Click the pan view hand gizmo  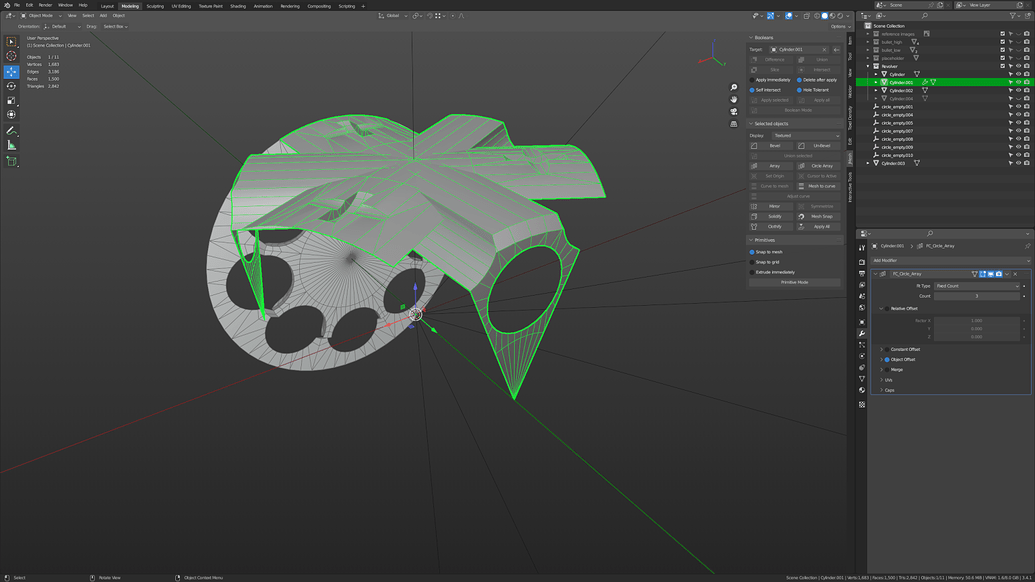click(x=733, y=99)
